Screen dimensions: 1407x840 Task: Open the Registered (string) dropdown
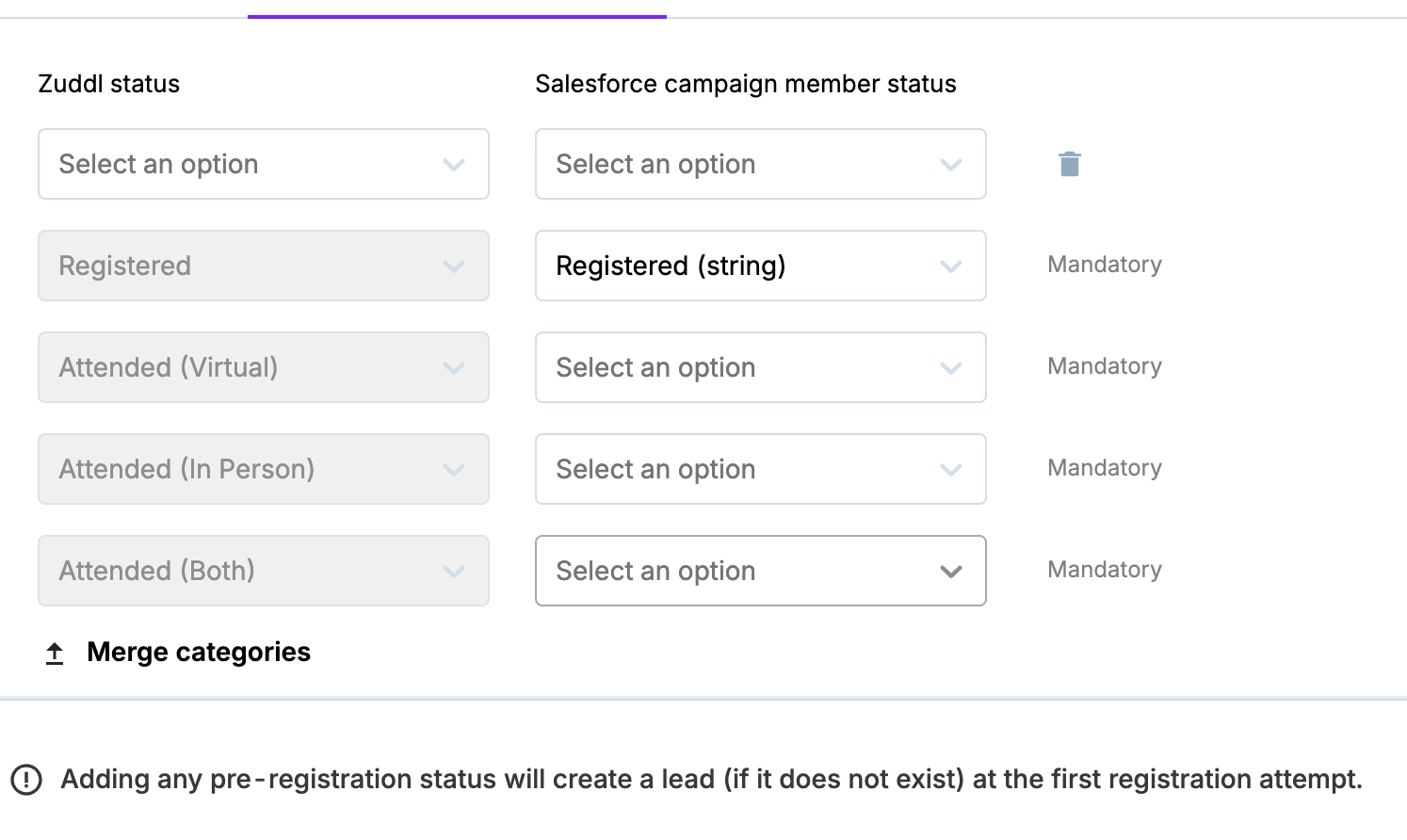pyautogui.click(x=760, y=266)
